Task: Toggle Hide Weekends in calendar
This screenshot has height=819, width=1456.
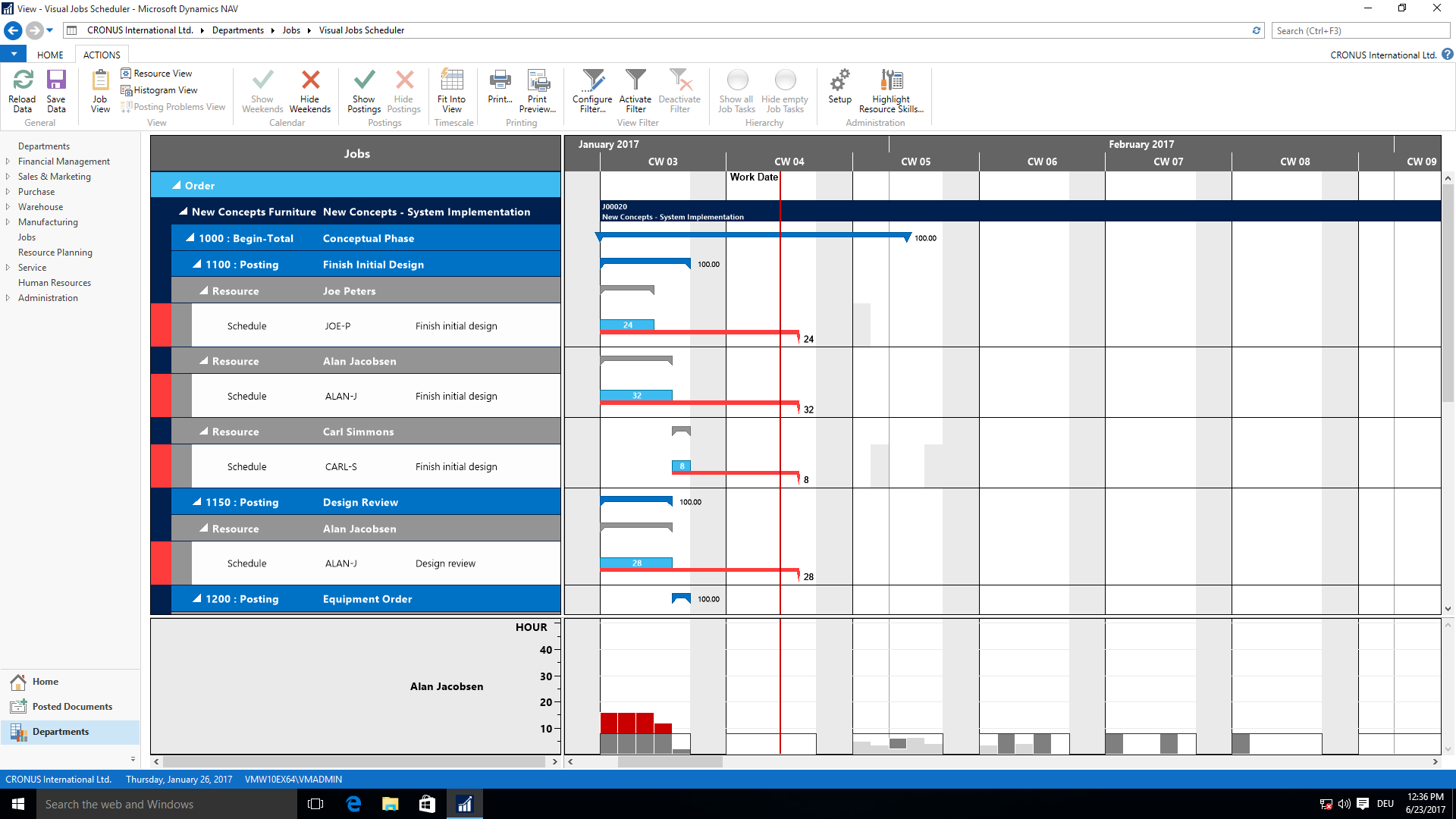Action: point(311,89)
